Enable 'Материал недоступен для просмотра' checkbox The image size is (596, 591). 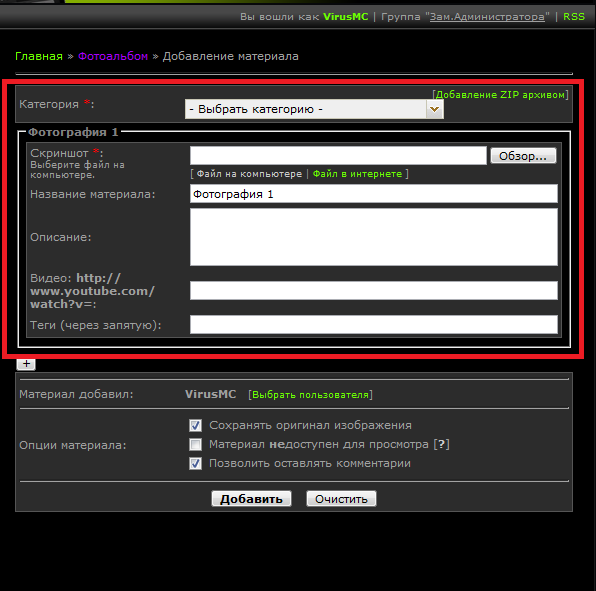(x=195, y=444)
